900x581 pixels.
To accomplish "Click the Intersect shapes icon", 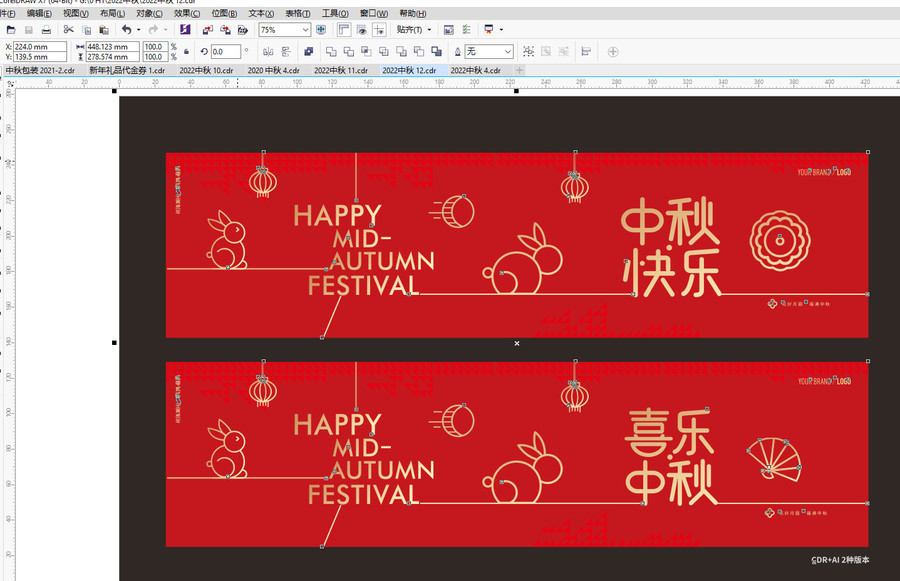I will pos(366,52).
